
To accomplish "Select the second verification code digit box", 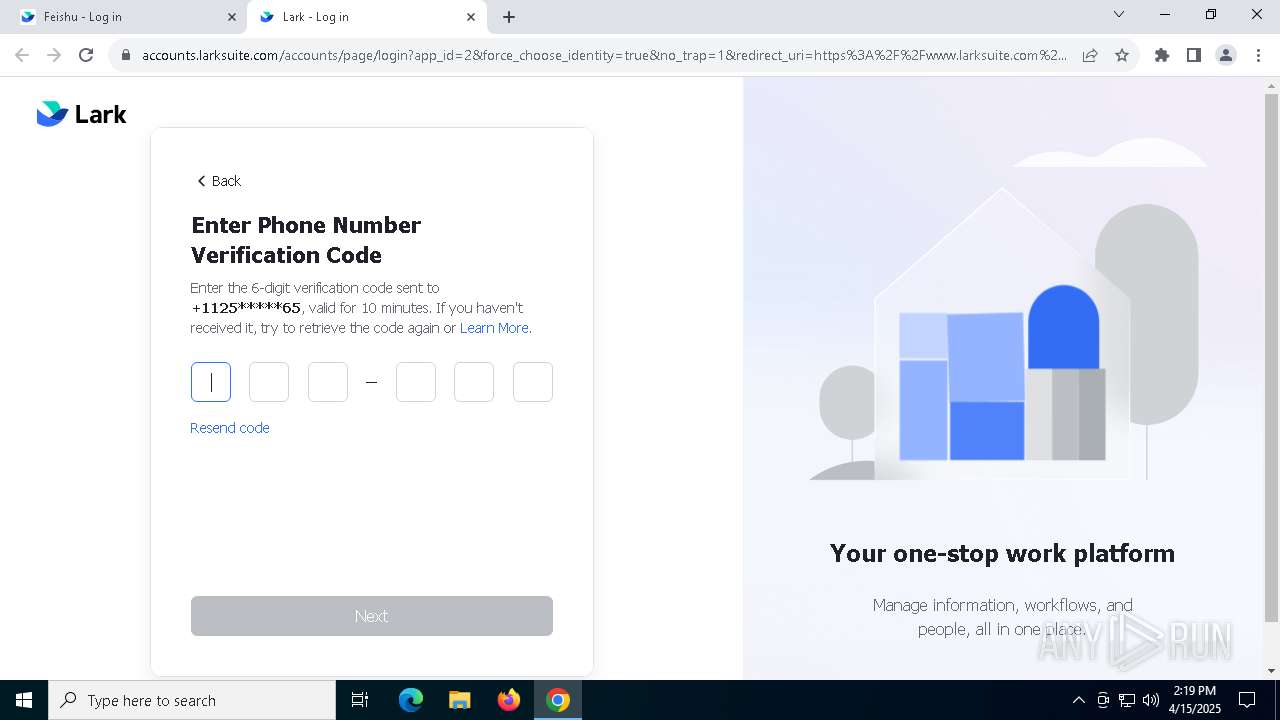I will 269,382.
